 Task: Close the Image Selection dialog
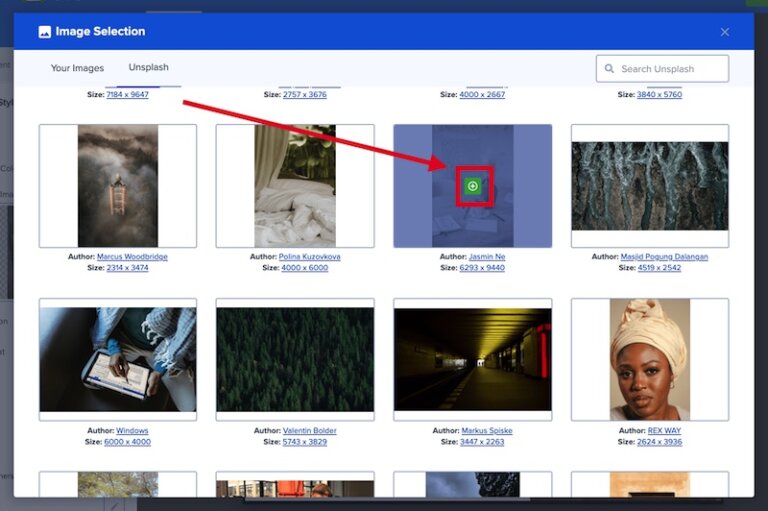[725, 32]
